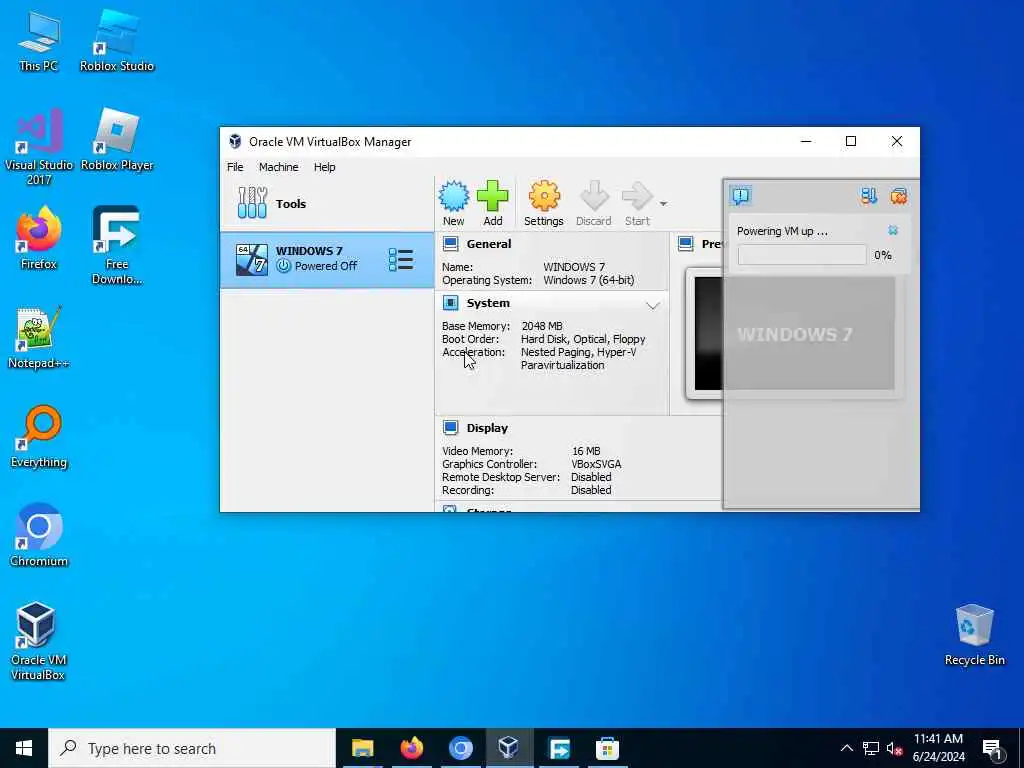Open Notepad++ desktop shortcut
The width and height of the screenshot is (1024, 768).
pyautogui.click(x=39, y=338)
